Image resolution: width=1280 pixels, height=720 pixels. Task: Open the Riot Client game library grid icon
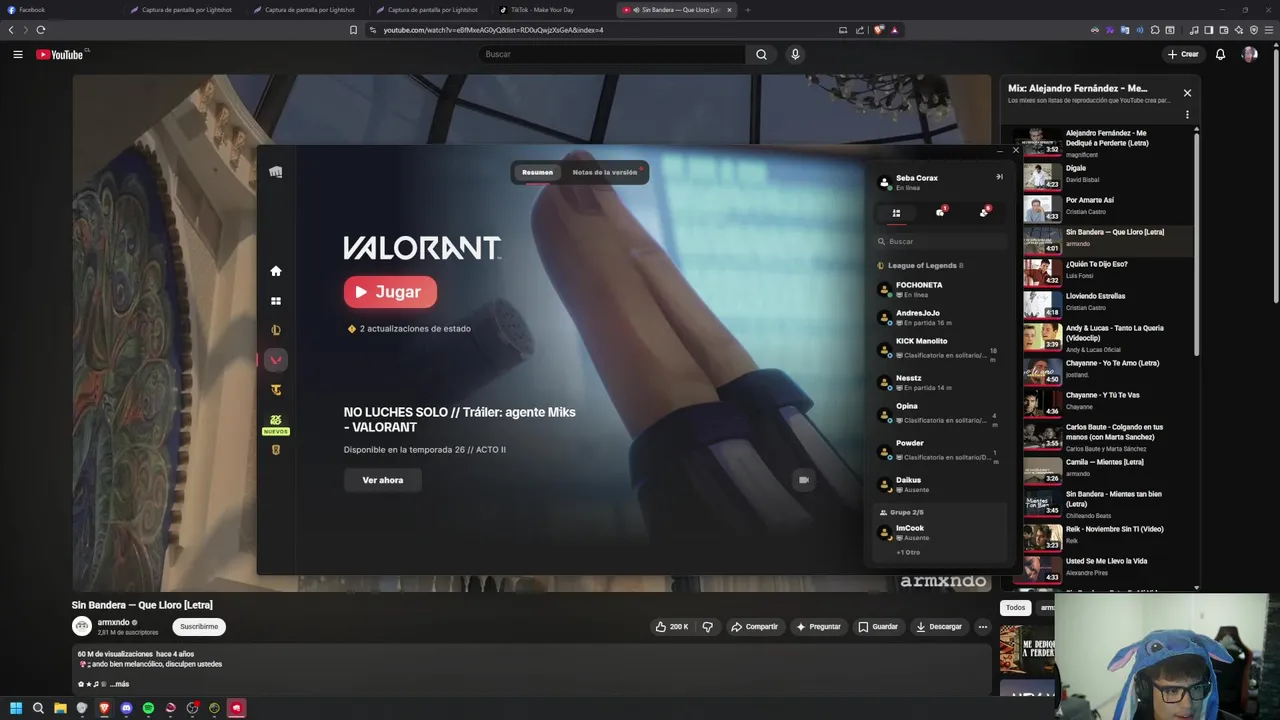(276, 301)
